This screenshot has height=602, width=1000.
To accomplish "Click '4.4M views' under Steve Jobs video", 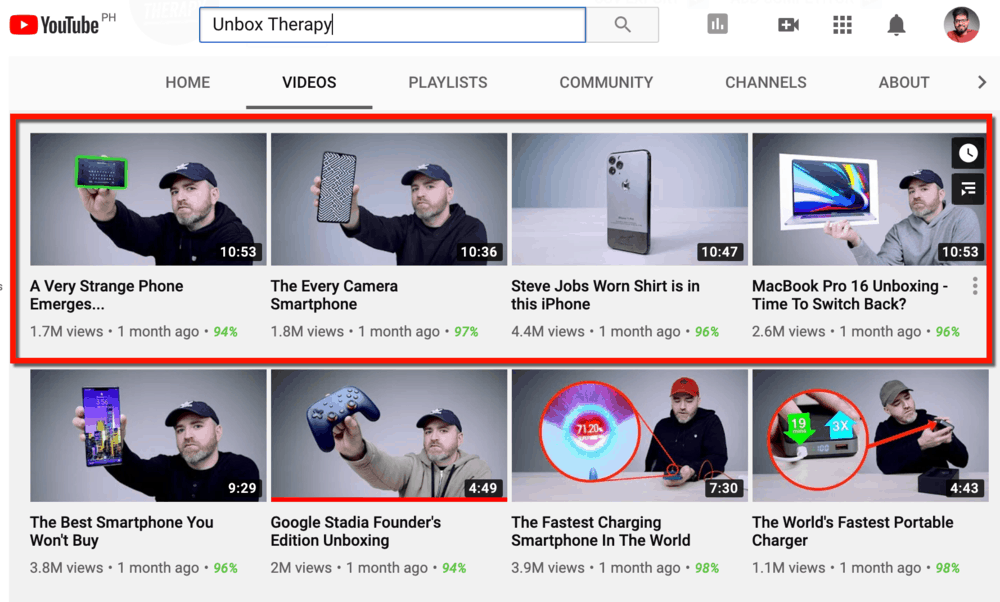I will pyautogui.click(x=548, y=332).
